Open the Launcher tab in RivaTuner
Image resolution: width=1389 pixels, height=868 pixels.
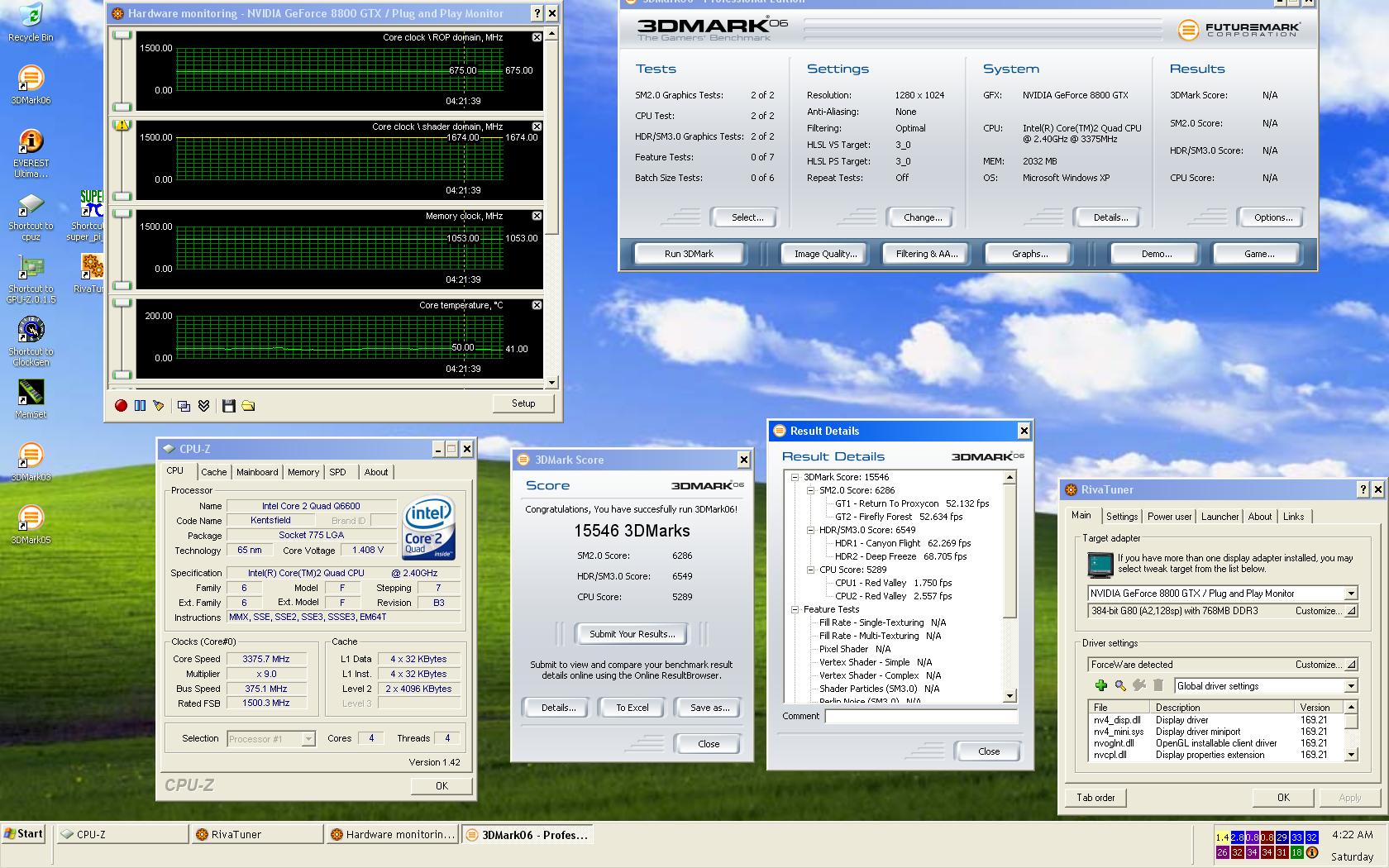click(1220, 517)
